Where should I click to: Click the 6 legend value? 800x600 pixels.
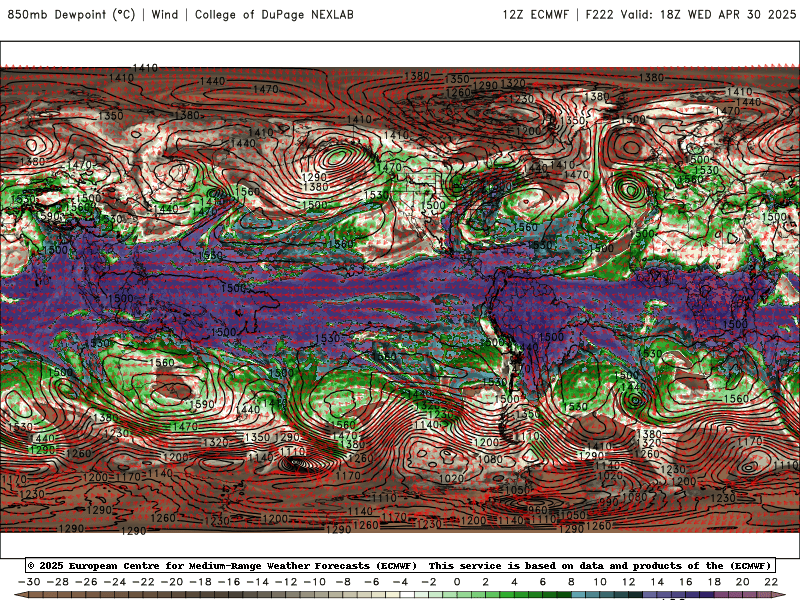pyautogui.click(x=543, y=582)
